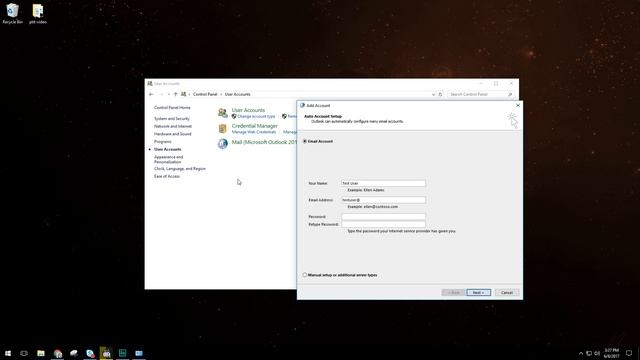Click the Control Panel address bar location icon
640x360 pixels.
(x=184, y=94)
